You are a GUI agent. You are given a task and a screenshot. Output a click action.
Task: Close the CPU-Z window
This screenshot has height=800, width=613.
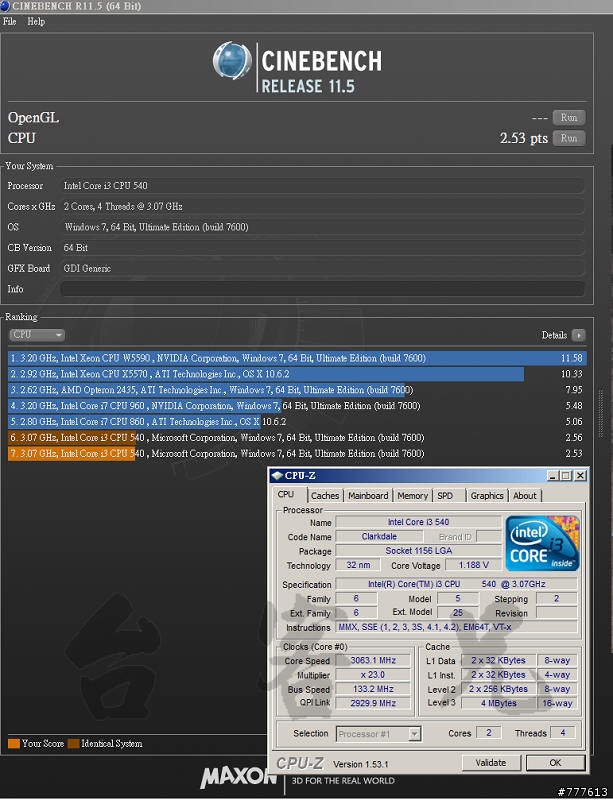tap(580, 476)
